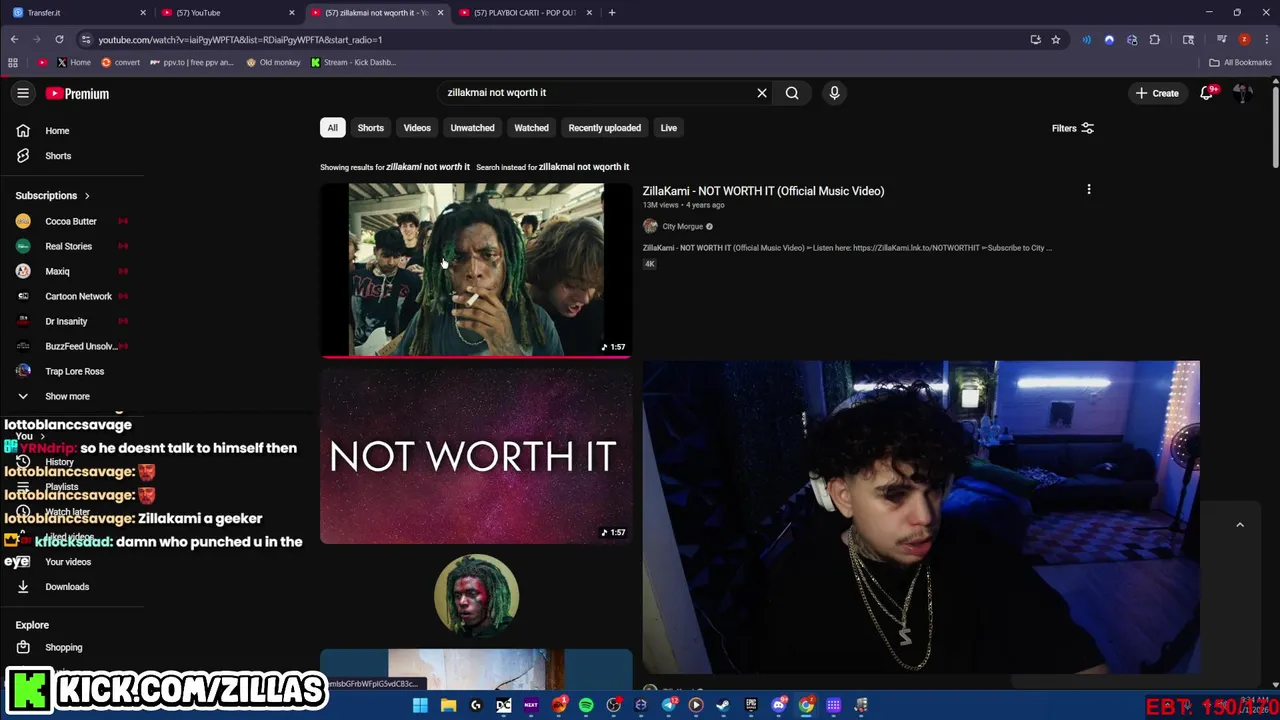Open the ZillaKami NOT WORTH IT video title
Viewport: 1280px width, 720px height.
[763, 191]
